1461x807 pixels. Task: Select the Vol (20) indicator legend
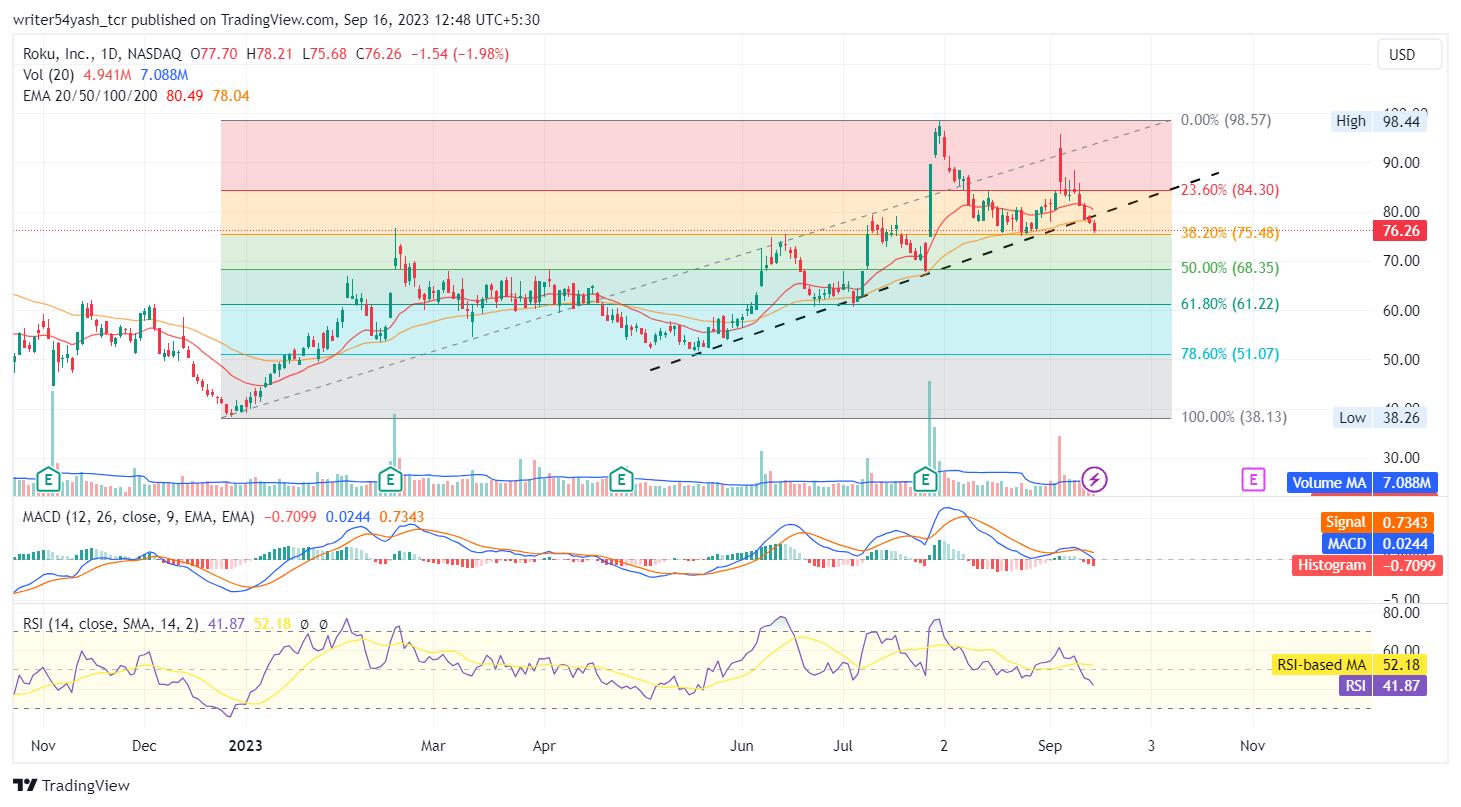[x=51, y=75]
